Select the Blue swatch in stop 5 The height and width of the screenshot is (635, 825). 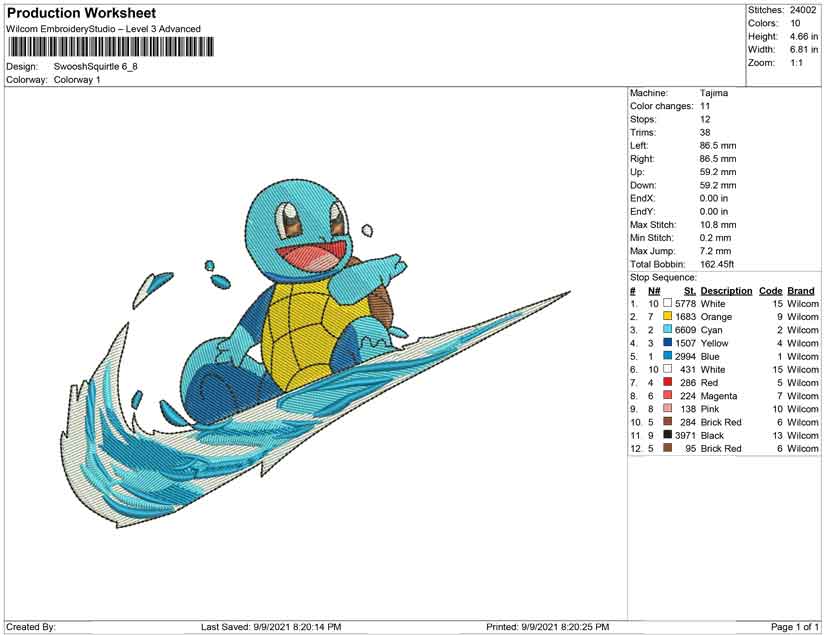[x=668, y=356]
